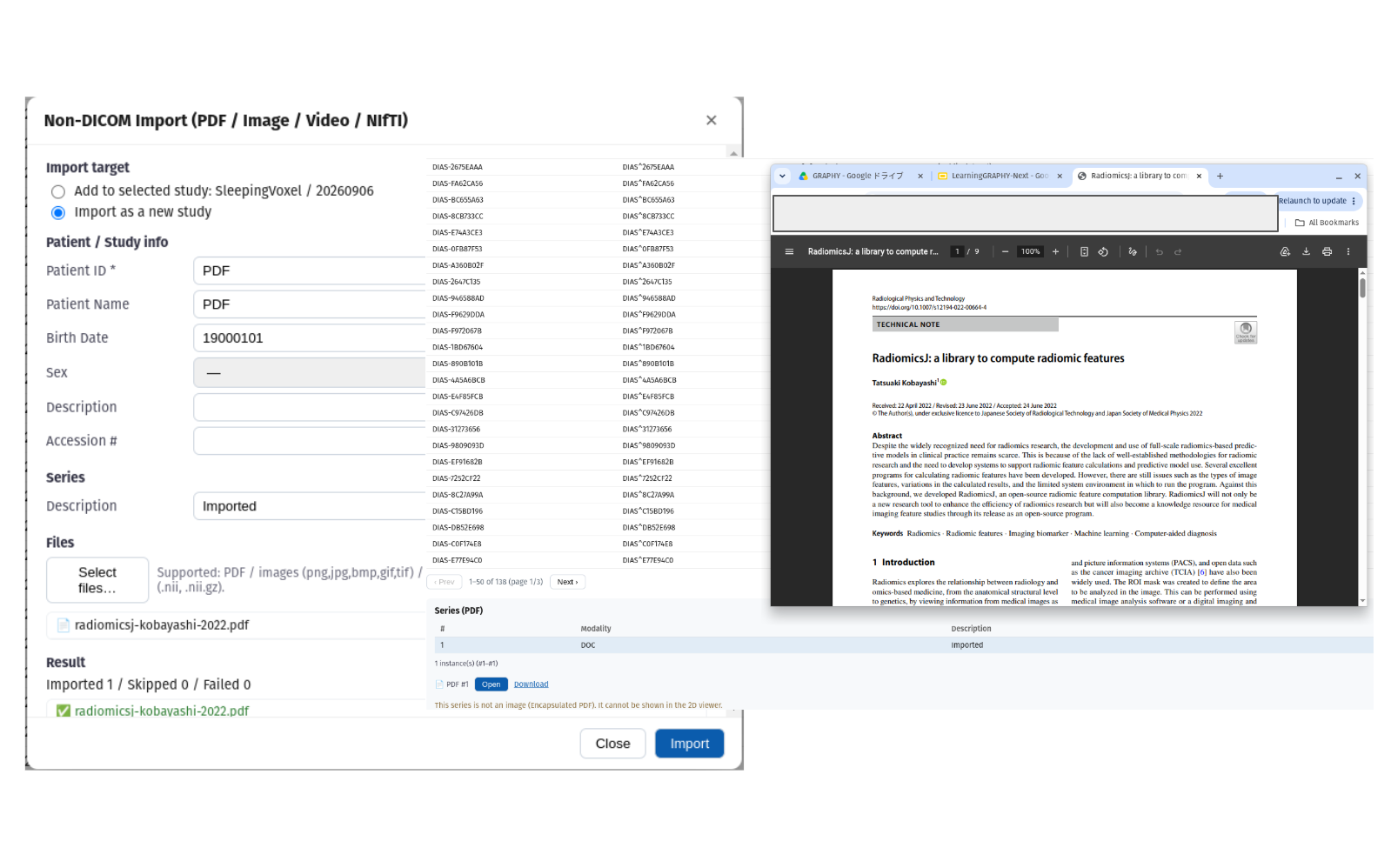
Task: Open the browser three-dot menu
Action: (1354, 201)
